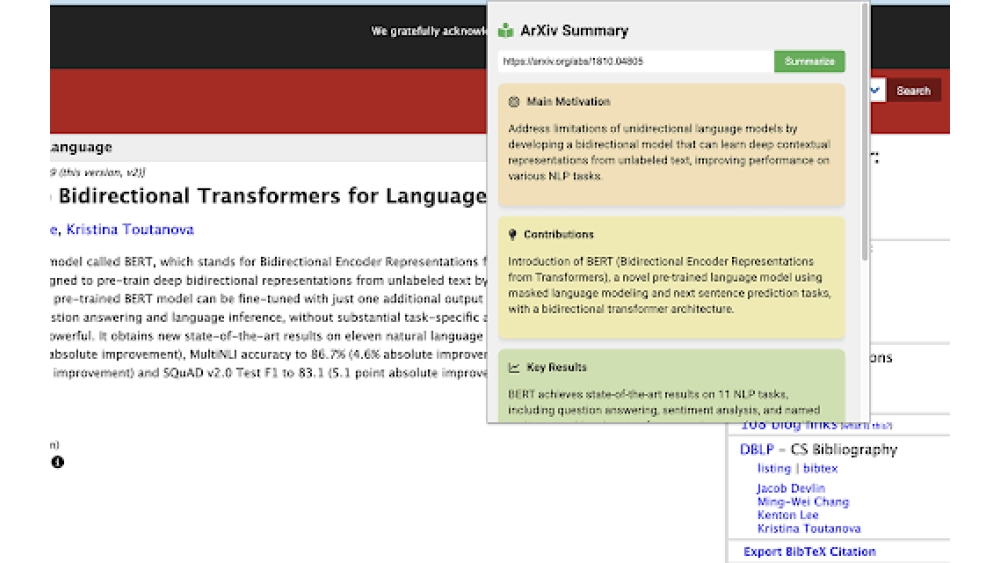Click the arXiv Search button
This screenshot has width=1000, height=563.
pyautogui.click(x=913, y=91)
